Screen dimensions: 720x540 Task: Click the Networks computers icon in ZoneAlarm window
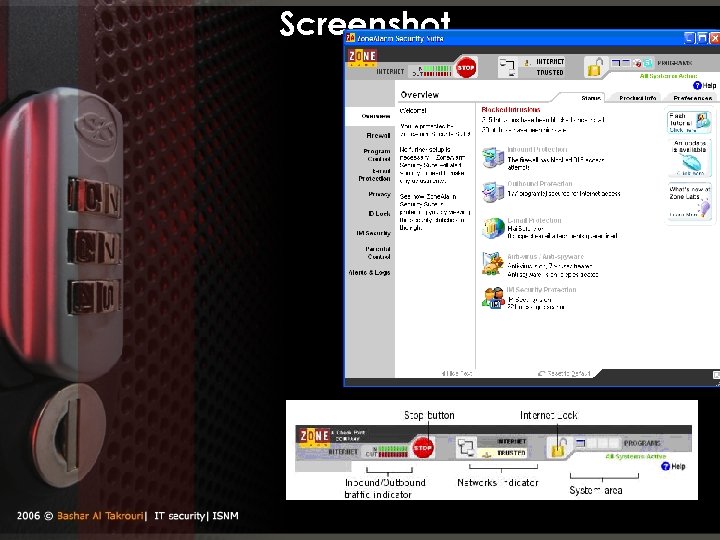(508, 67)
